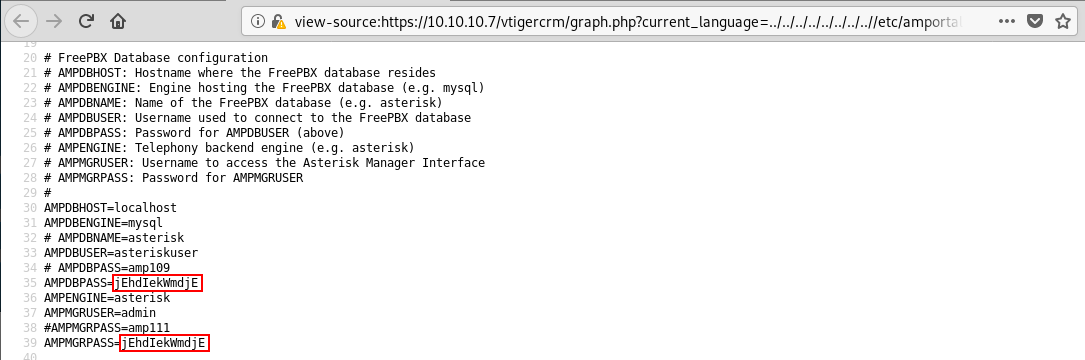Image resolution: width=1085 pixels, height=360 pixels.
Task: Click the AMPDBENGINE=mysql line
Action: coord(103,223)
